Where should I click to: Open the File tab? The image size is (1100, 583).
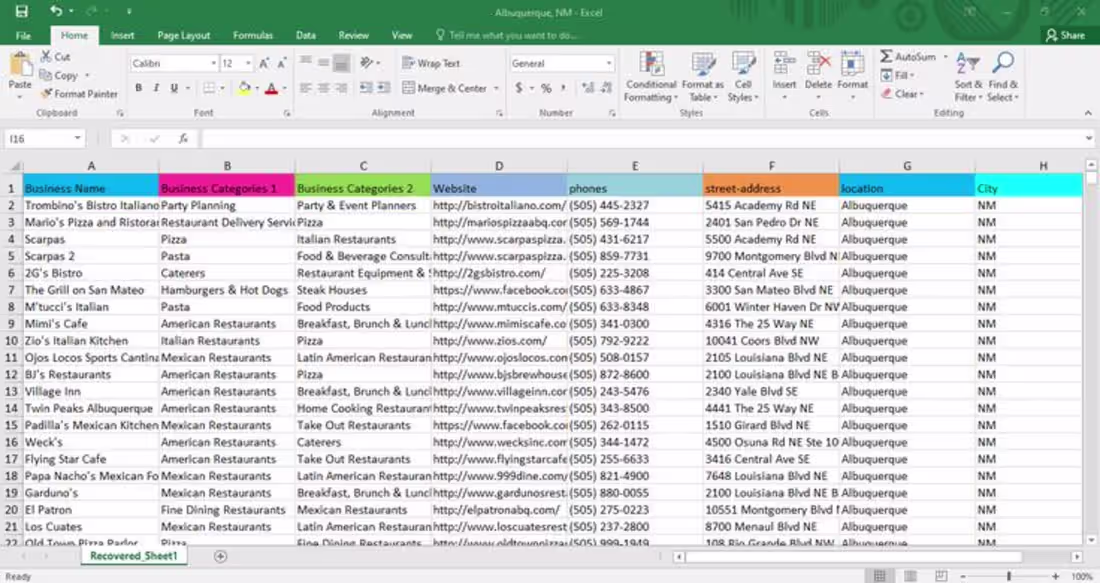point(23,35)
